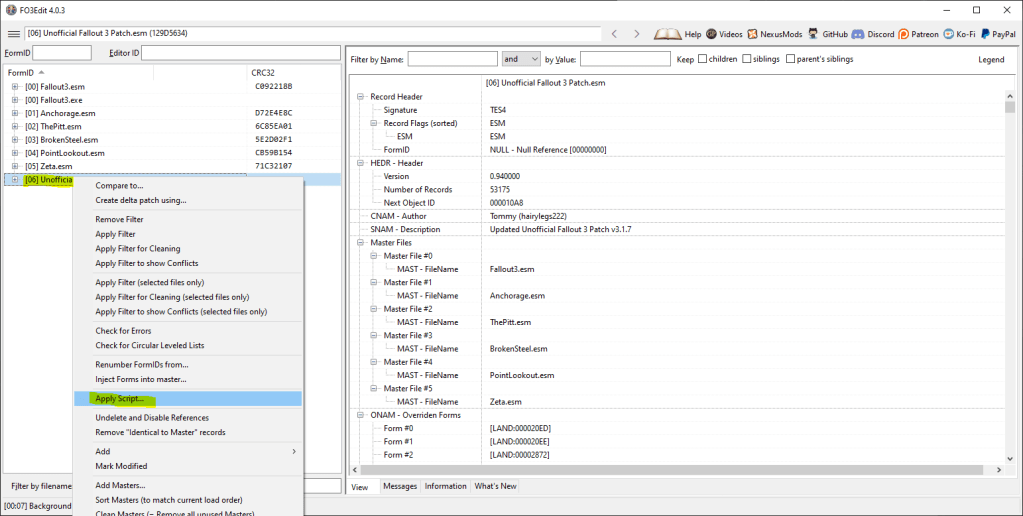Collapse the Master Files section

[361, 243]
